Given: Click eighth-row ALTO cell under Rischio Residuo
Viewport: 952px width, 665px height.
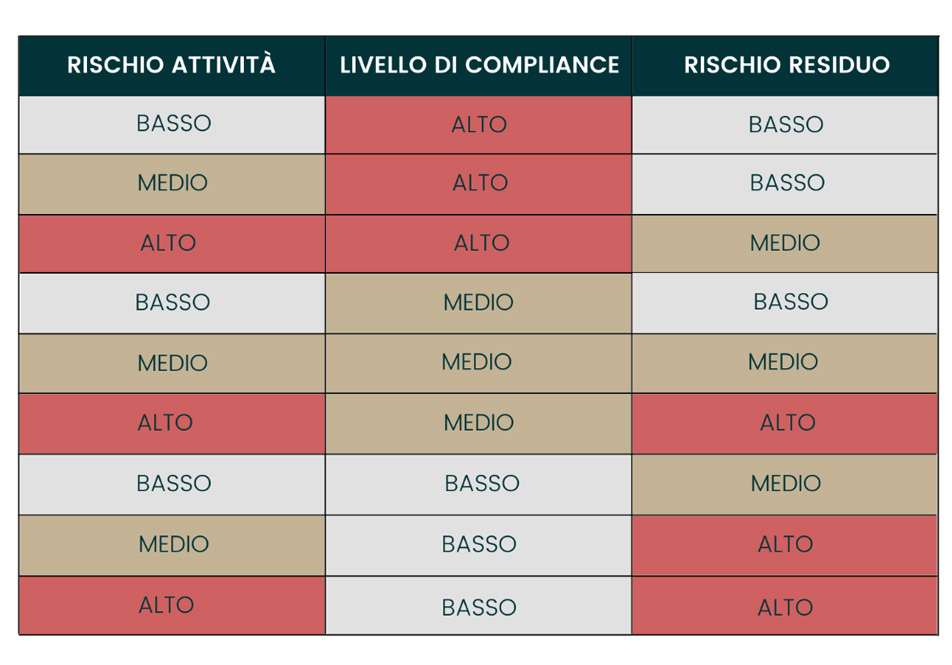Looking at the screenshot, I should pyautogui.click(x=786, y=545).
